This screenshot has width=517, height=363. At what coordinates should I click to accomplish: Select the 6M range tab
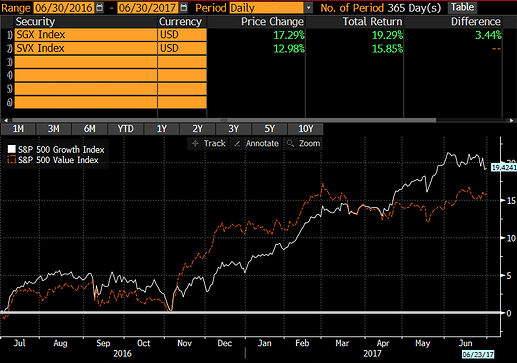(89, 129)
